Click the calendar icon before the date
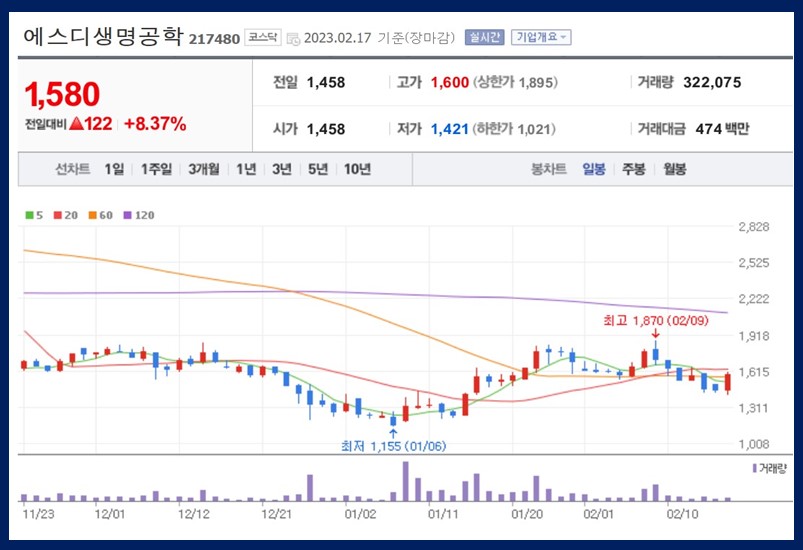 (x=293, y=39)
